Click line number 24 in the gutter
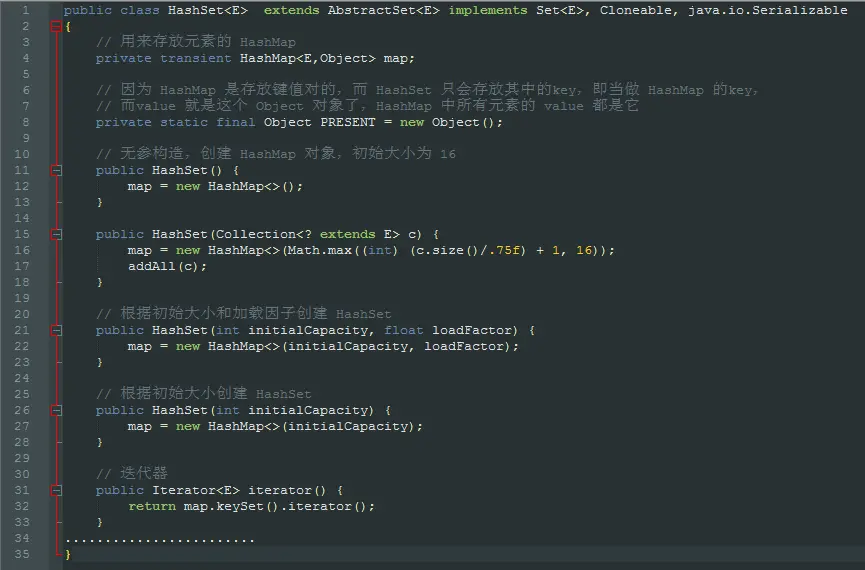Viewport: 865px width, 570px height. click(x=22, y=378)
